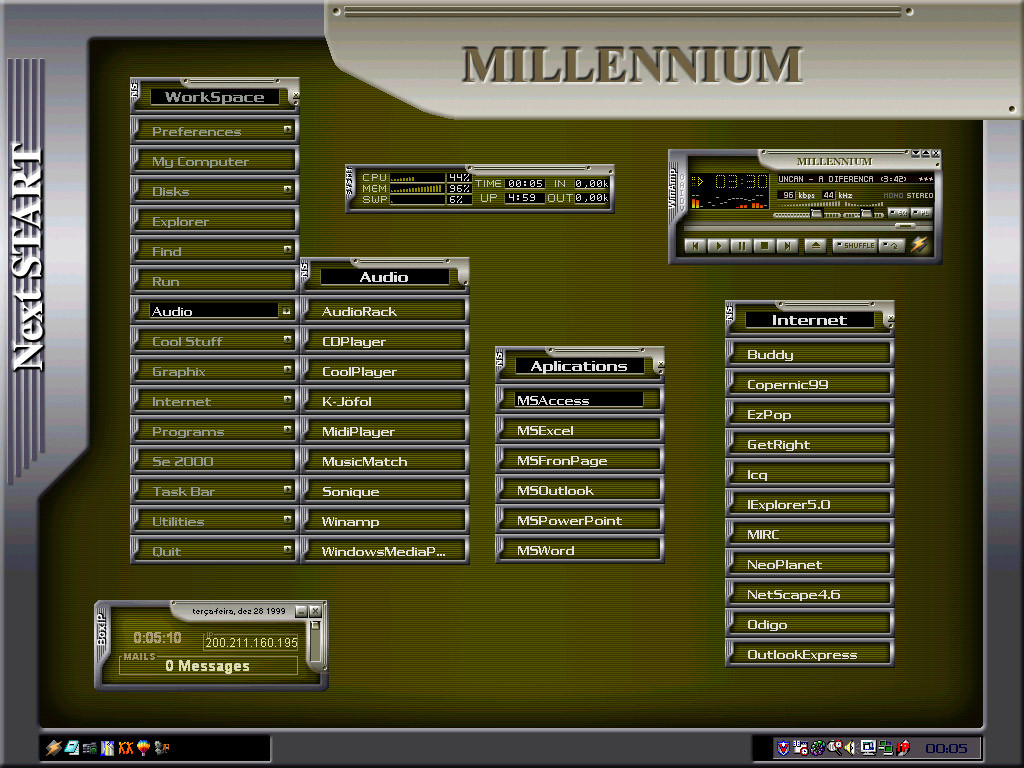Click Winamp balance slider handle
The width and height of the screenshot is (1024, 768).
coord(867,214)
